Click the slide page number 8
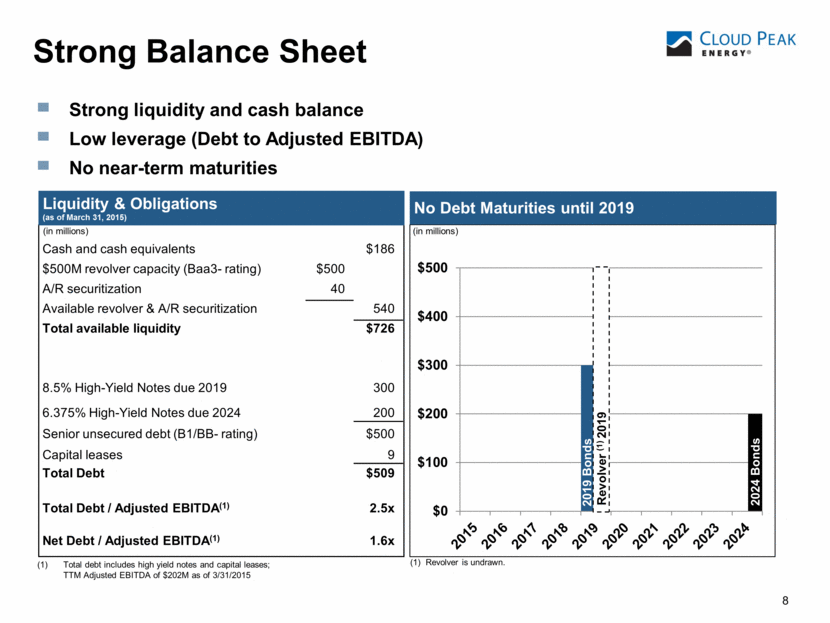Viewport: 830px width, 623px height. coord(786,601)
